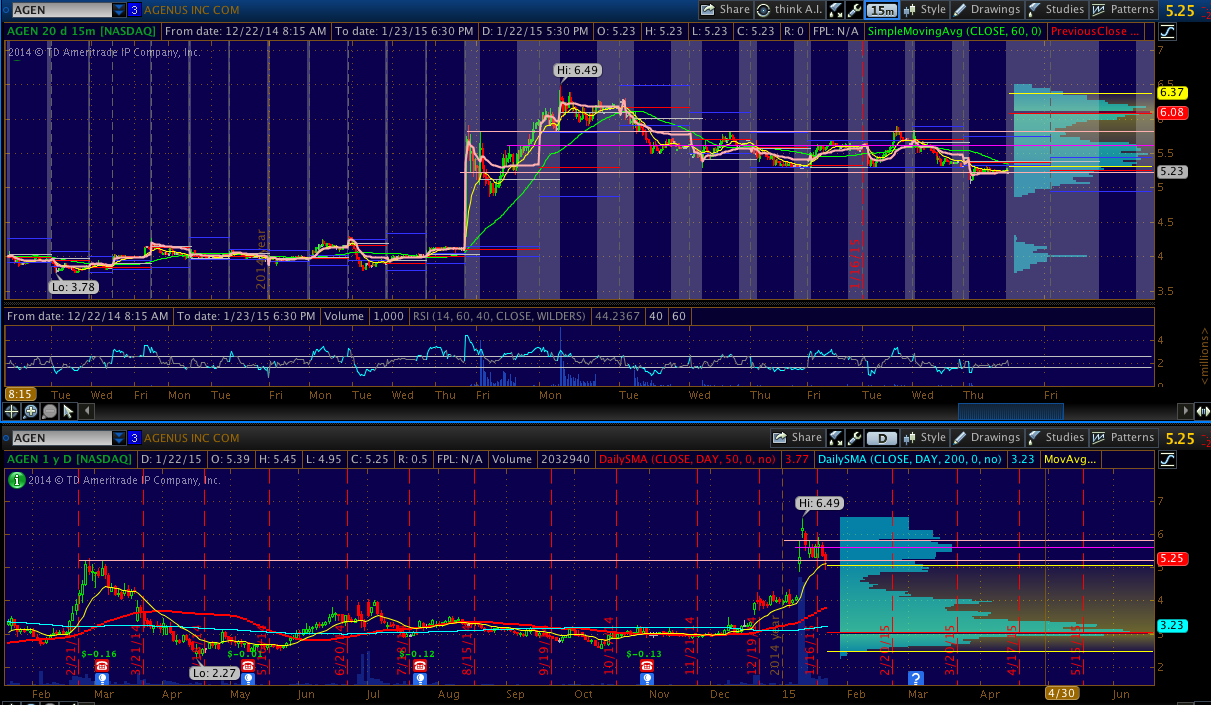Click the blue question mark event marker near March

tap(915, 678)
